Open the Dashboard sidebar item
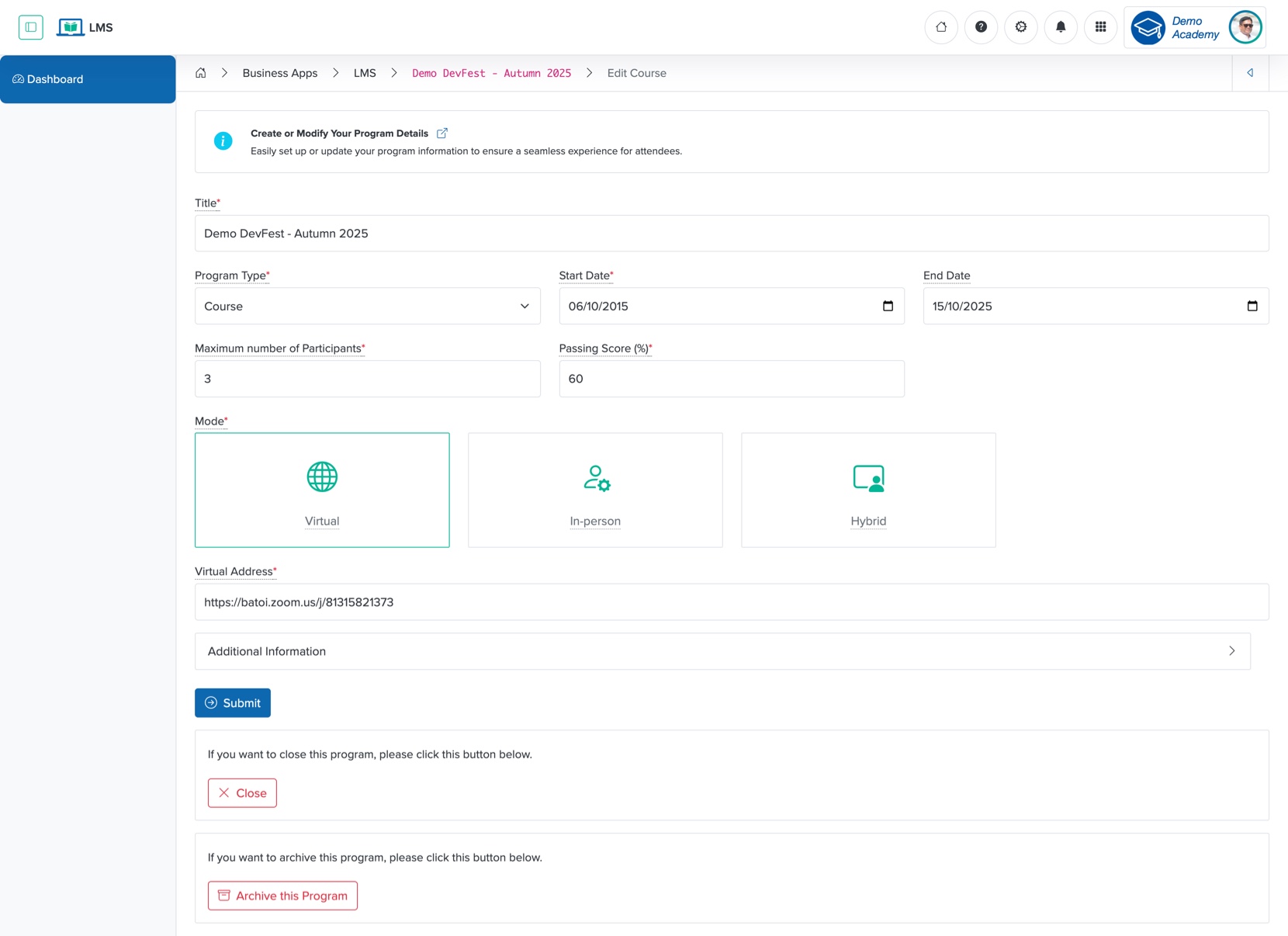 click(54, 78)
